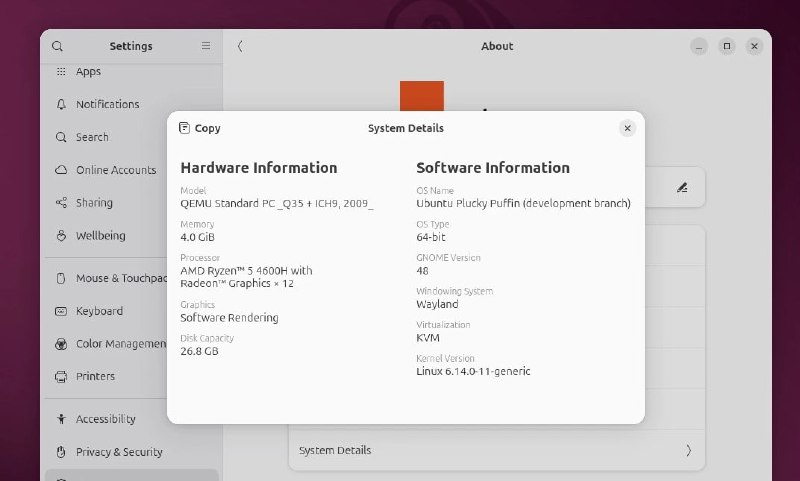
Task: Click the processor text AMD Ryzen 5 4600H
Action: 246,277
